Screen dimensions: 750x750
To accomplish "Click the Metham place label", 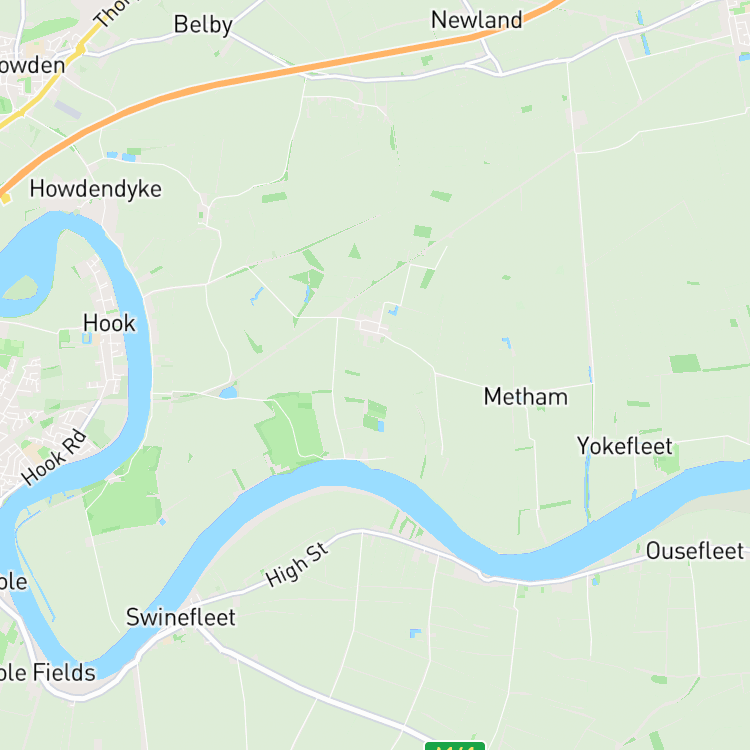I will click(526, 397).
